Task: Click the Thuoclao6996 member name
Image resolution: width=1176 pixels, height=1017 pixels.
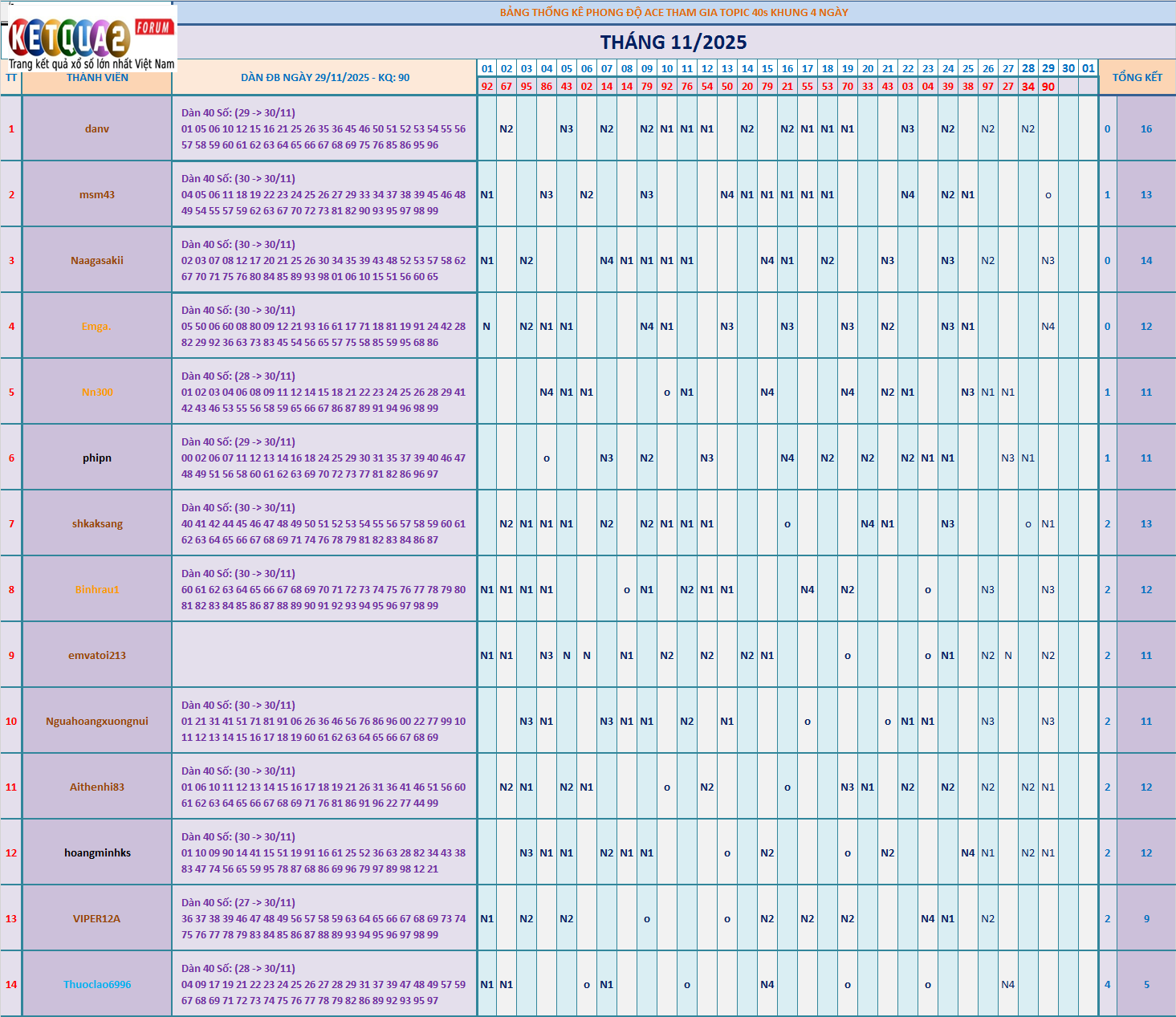Action: (x=97, y=985)
